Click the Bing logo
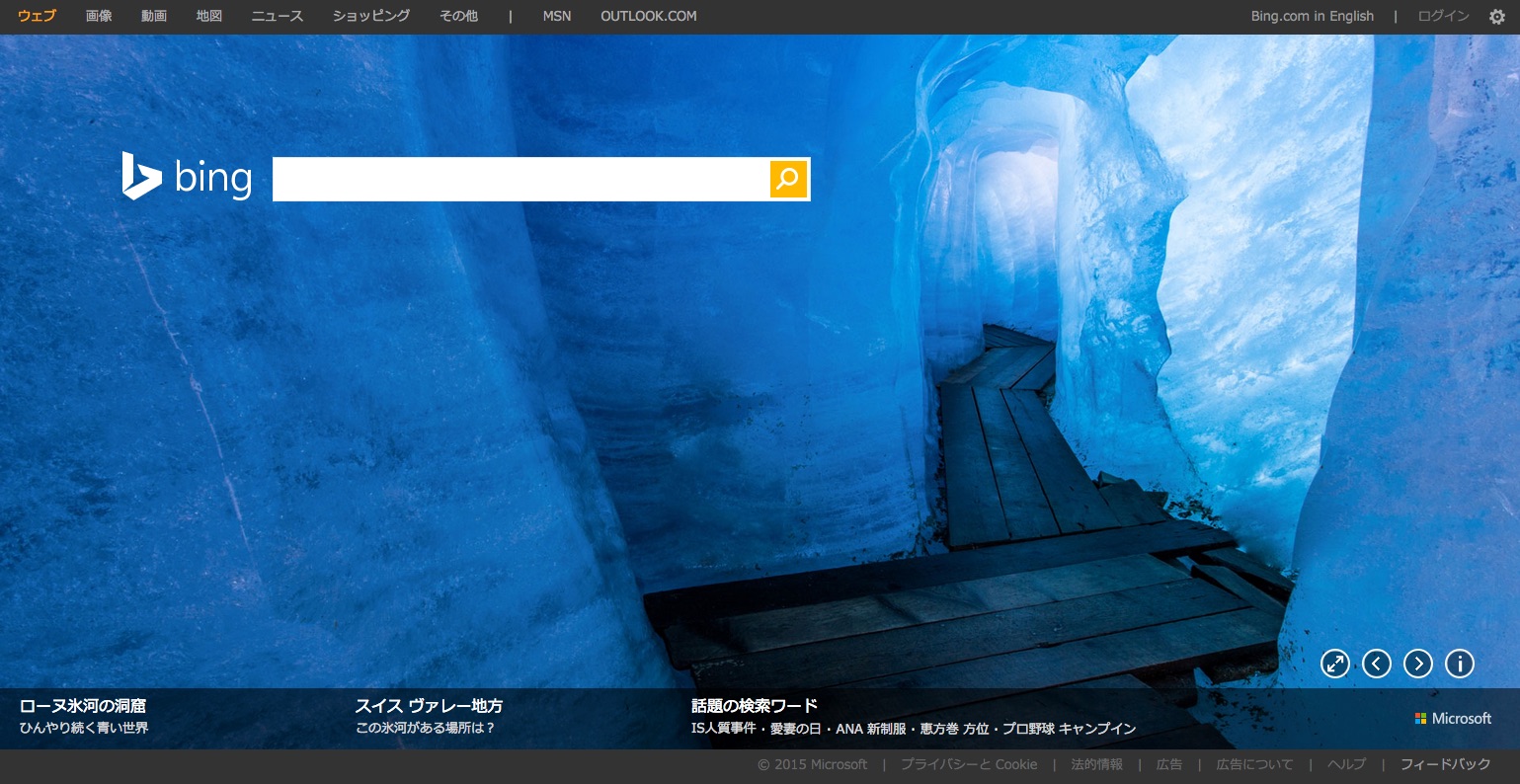1520x784 pixels. click(188, 177)
